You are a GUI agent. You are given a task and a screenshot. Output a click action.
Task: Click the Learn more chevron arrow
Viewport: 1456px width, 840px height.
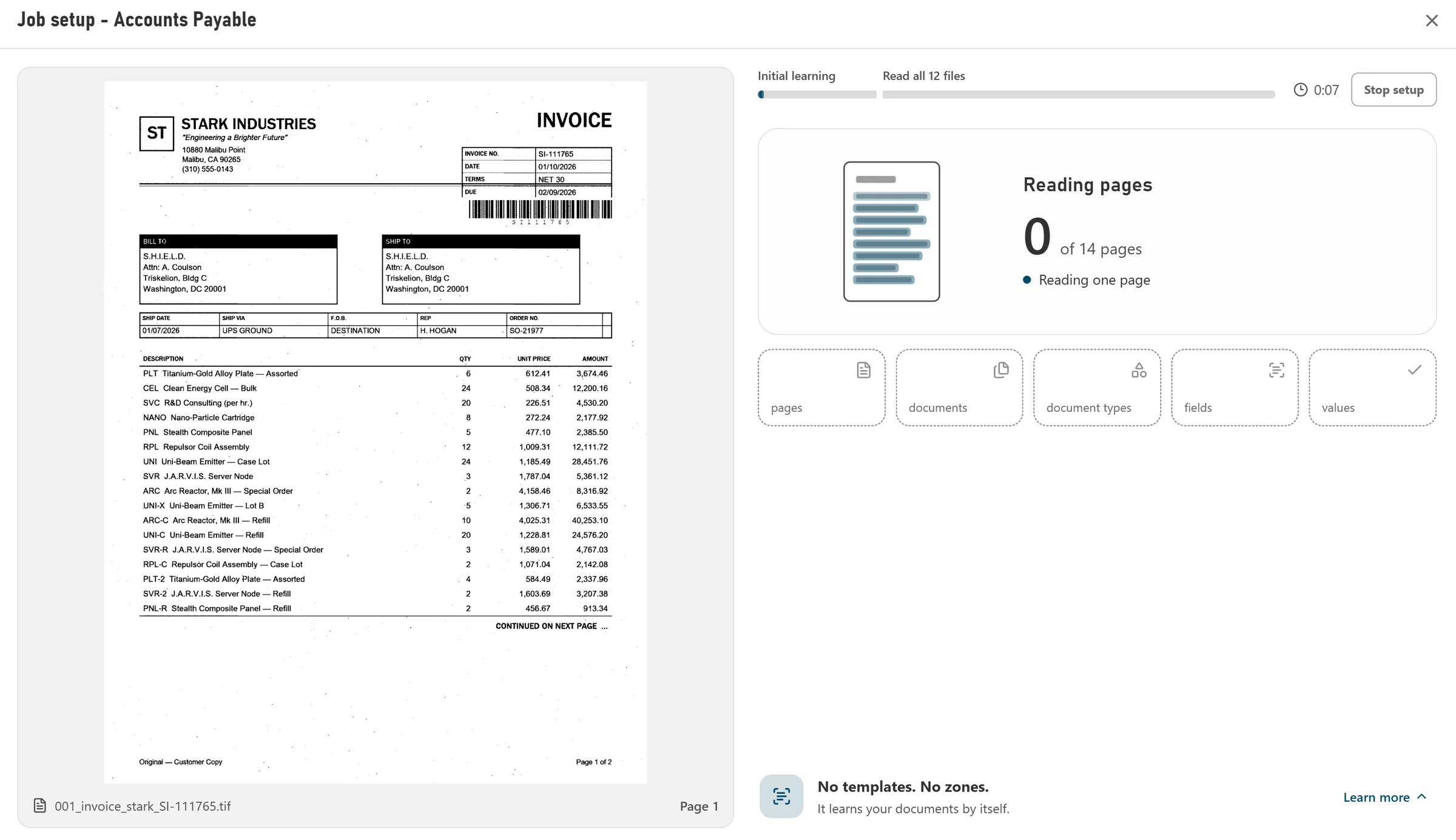point(1421,796)
